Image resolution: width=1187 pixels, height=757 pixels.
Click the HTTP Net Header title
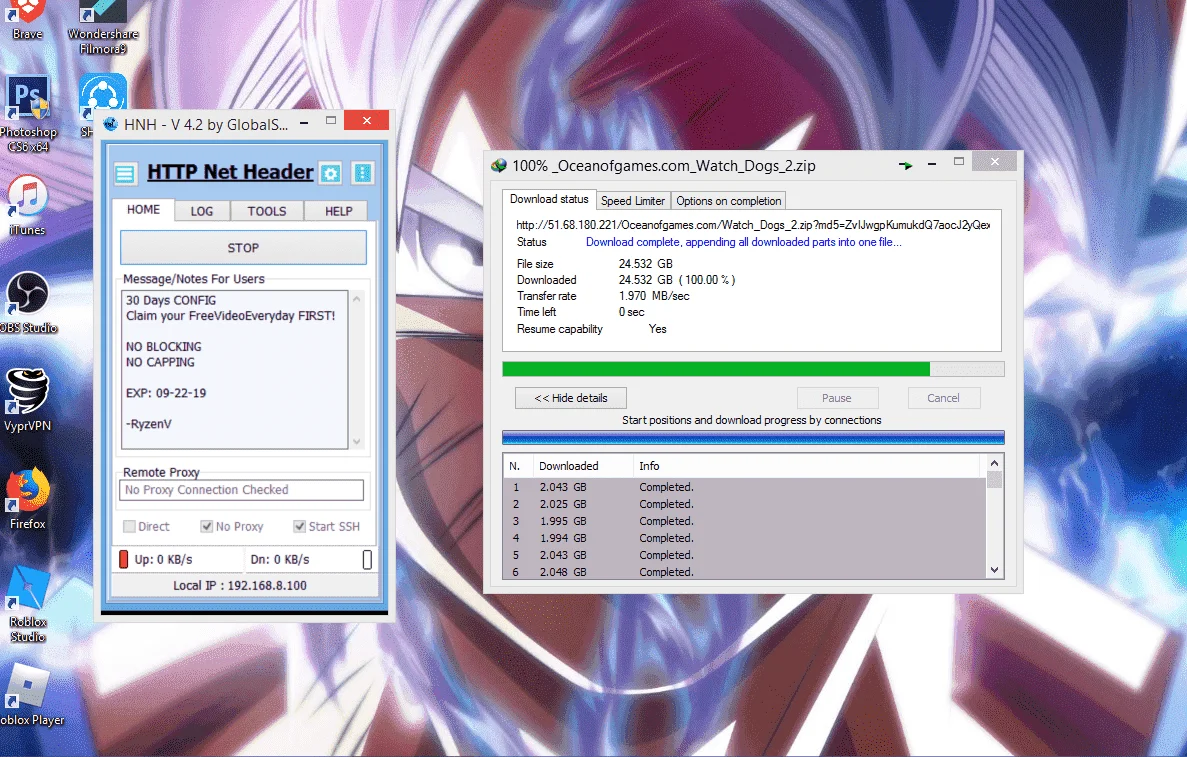230,173
